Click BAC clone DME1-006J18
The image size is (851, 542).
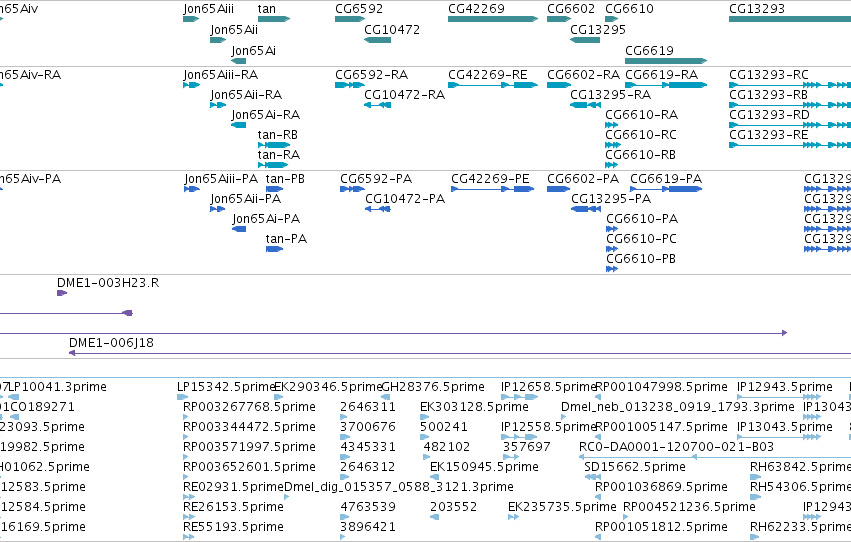pos(111,343)
